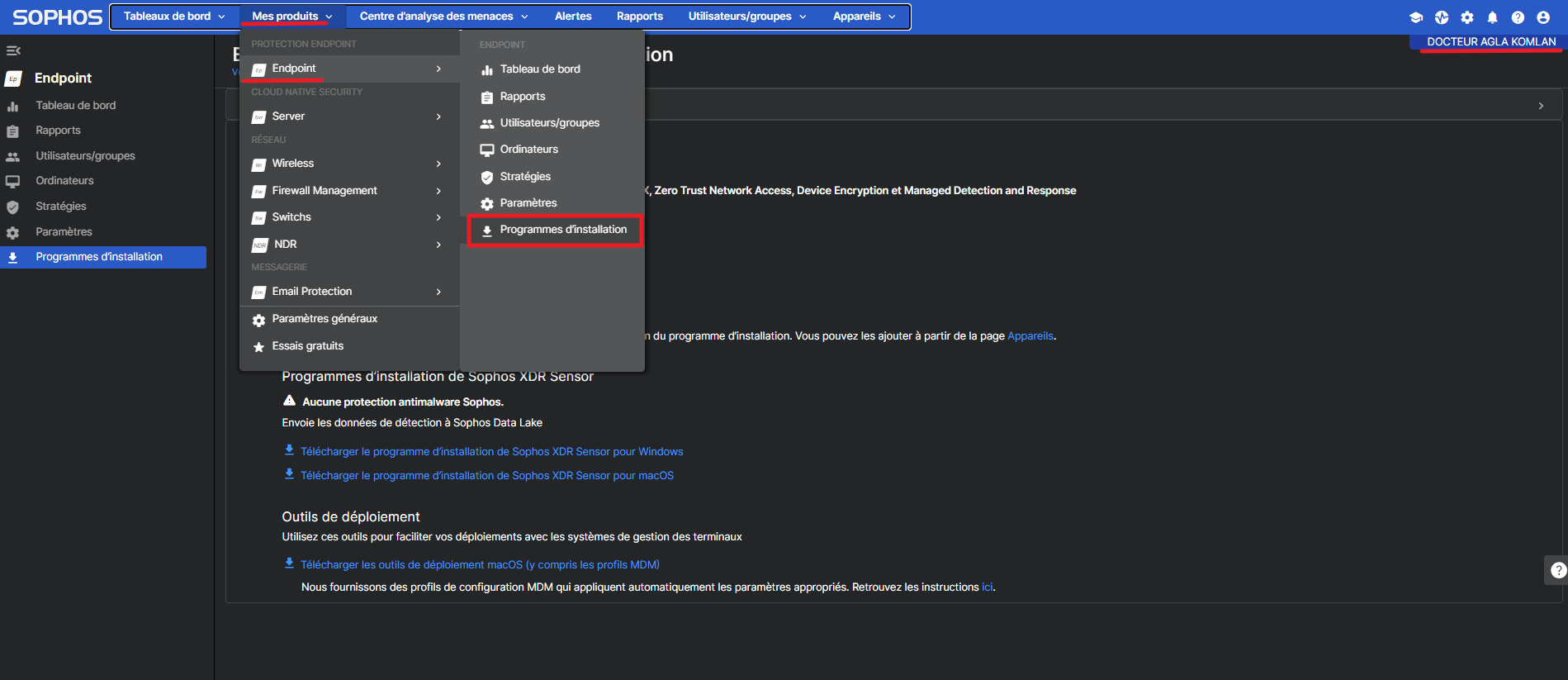Screen dimensions: 1568x680
Task: Open the Sophos training academy icon
Action: (x=1416, y=17)
